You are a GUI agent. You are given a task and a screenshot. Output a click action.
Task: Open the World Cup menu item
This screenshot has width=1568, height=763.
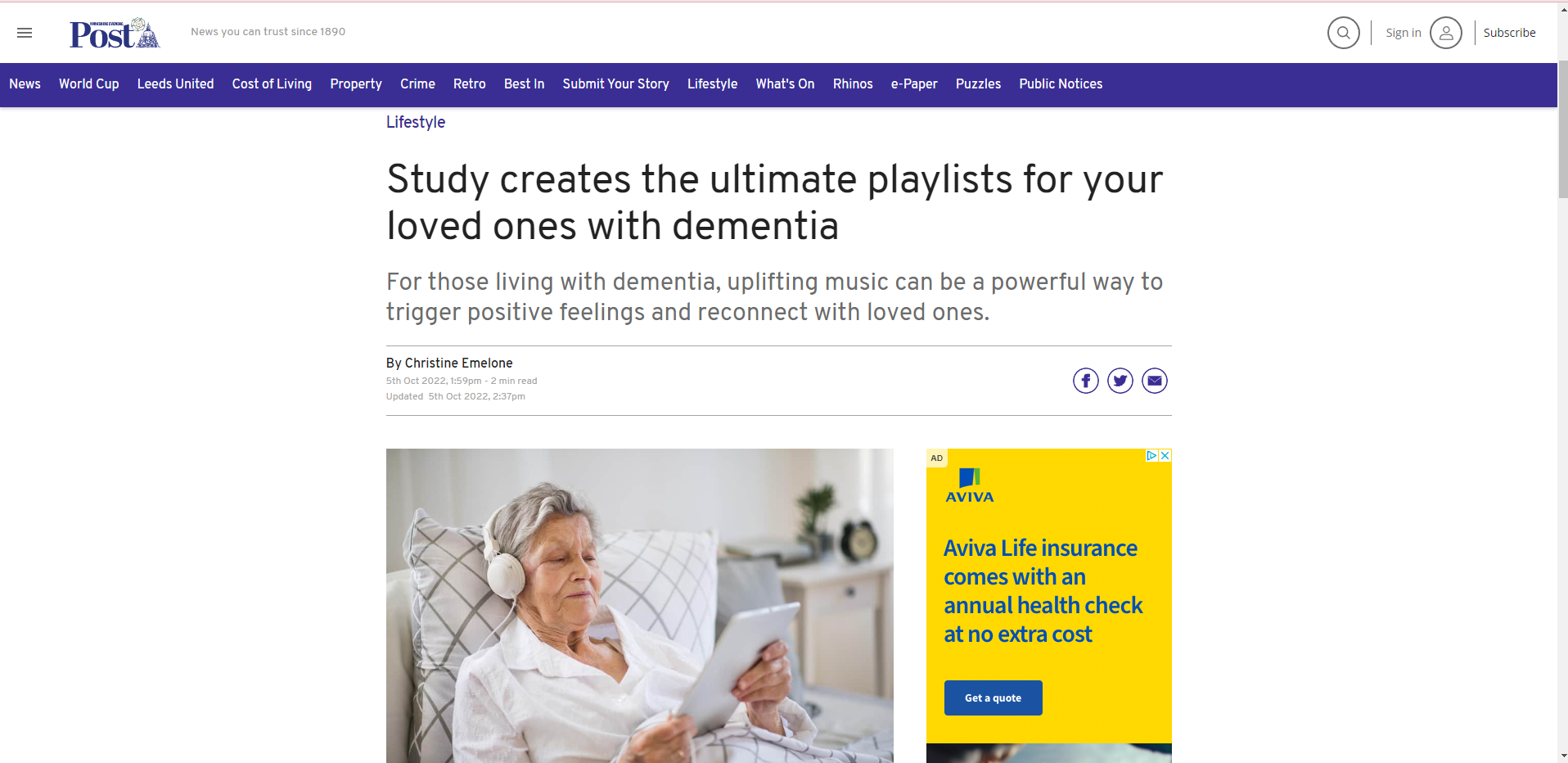(88, 84)
